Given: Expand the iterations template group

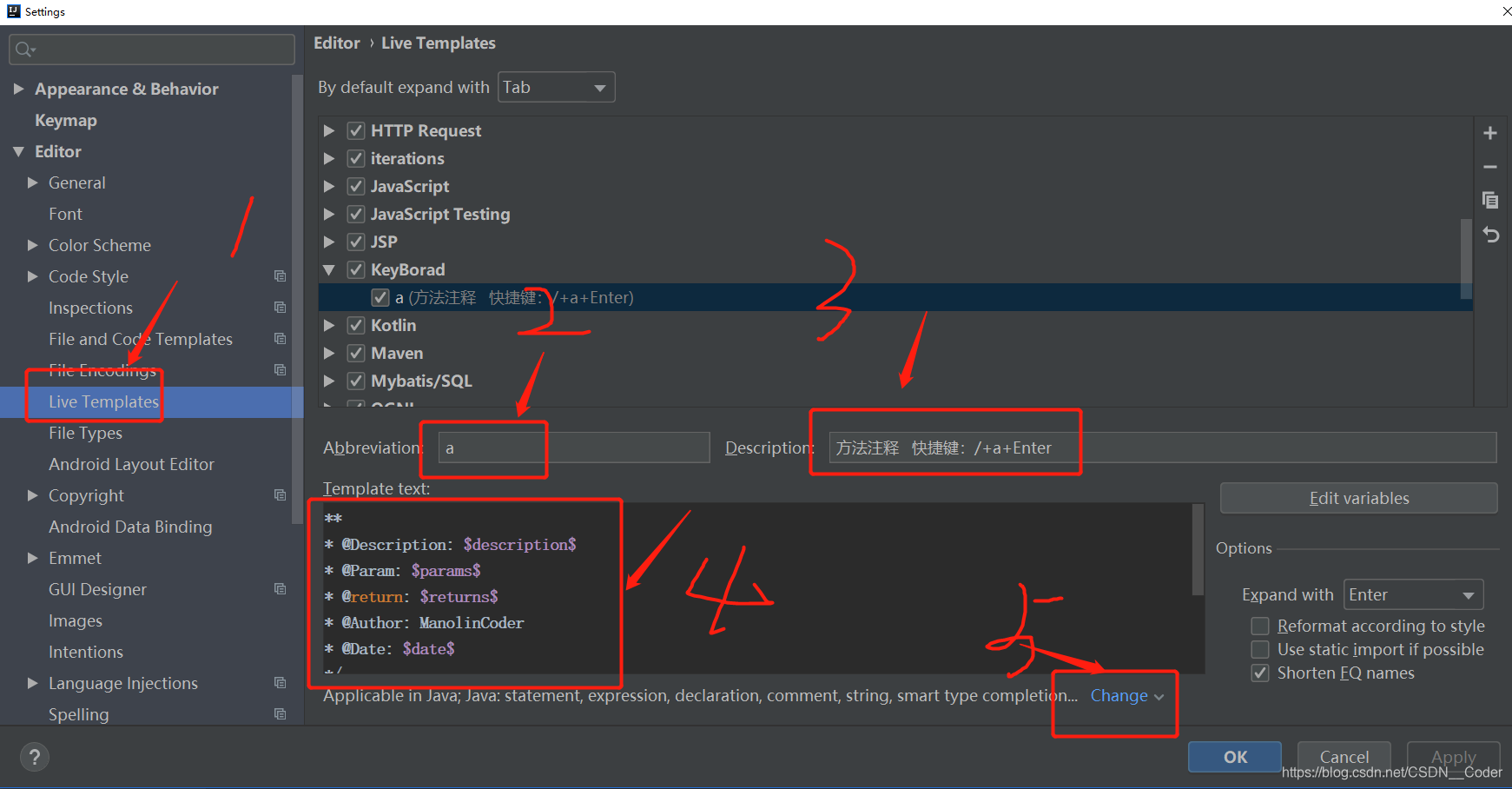Looking at the screenshot, I should [x=329, y=158].
